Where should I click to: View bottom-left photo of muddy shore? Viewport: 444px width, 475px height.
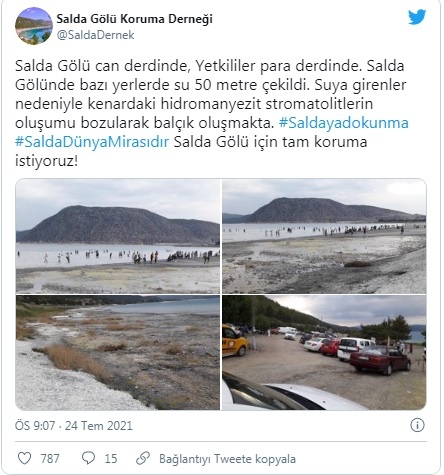click(118, 353)
